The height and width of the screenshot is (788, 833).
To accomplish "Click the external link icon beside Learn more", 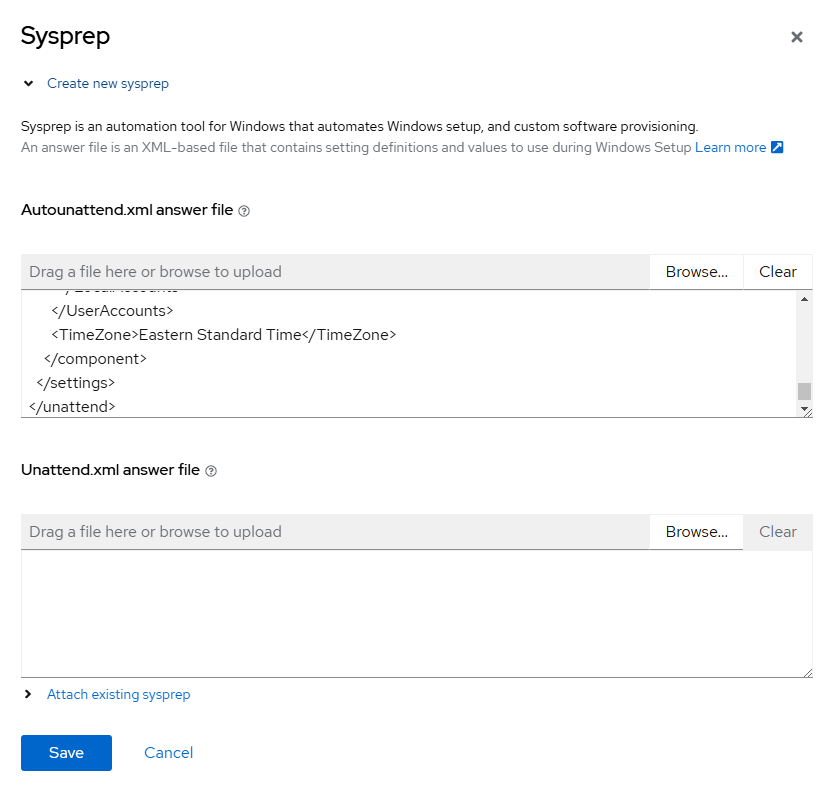I will [777, 148].
